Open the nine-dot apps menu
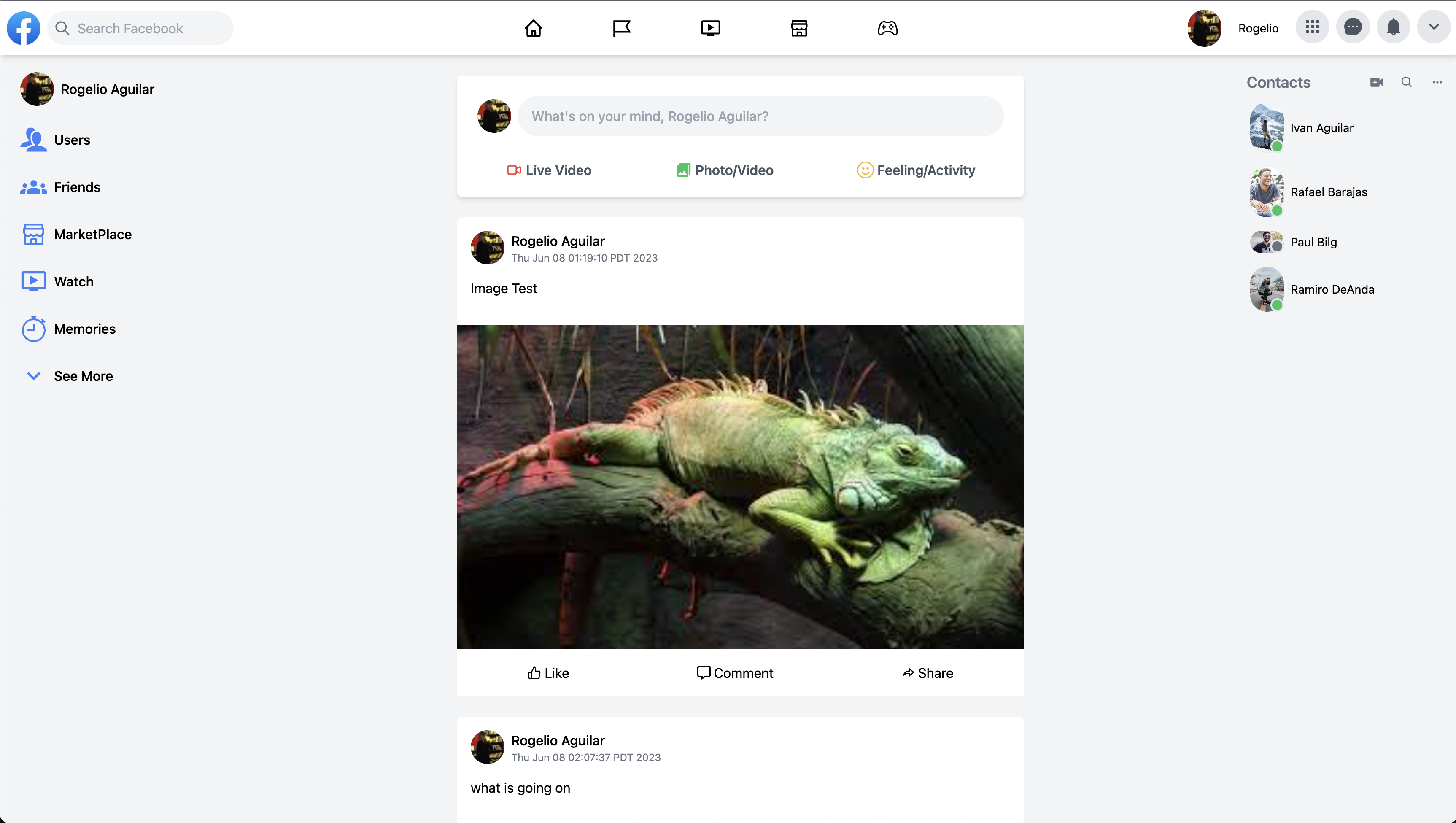Screen dimensions: 1456x823 [x=1312, y=27]
